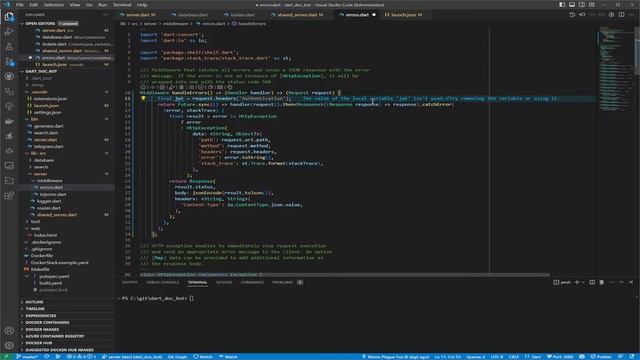The width and height of the screenshot is (640, 360).
Task: Create a new terminal with plus icon
Action: [577, 282]
